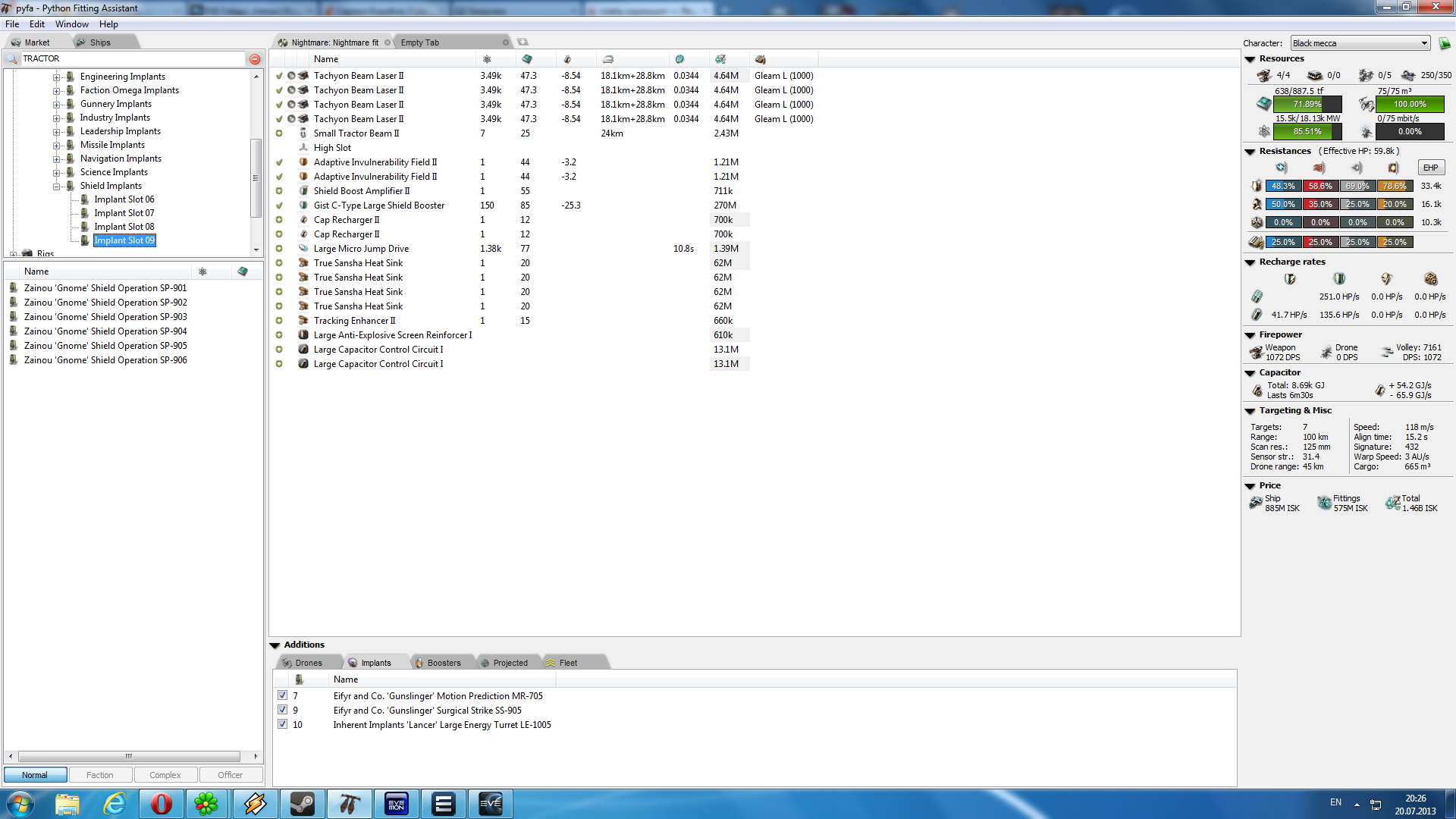Click the price column header icon

(720, 59)
